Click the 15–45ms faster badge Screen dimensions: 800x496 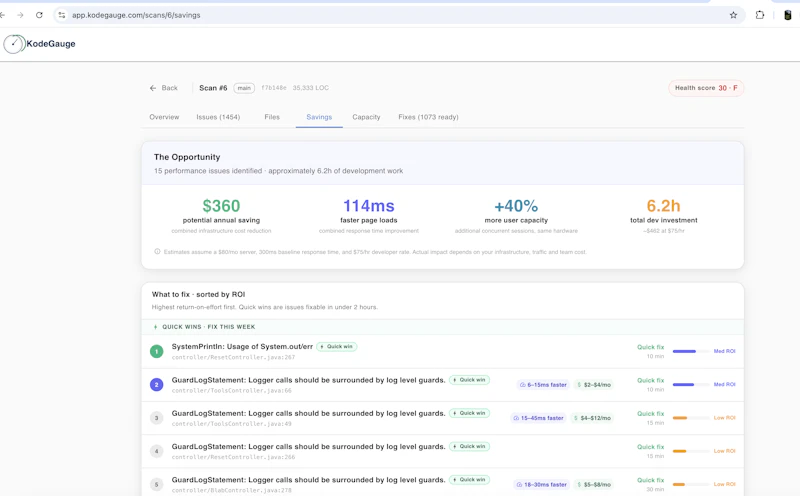[x=538, y=418]
